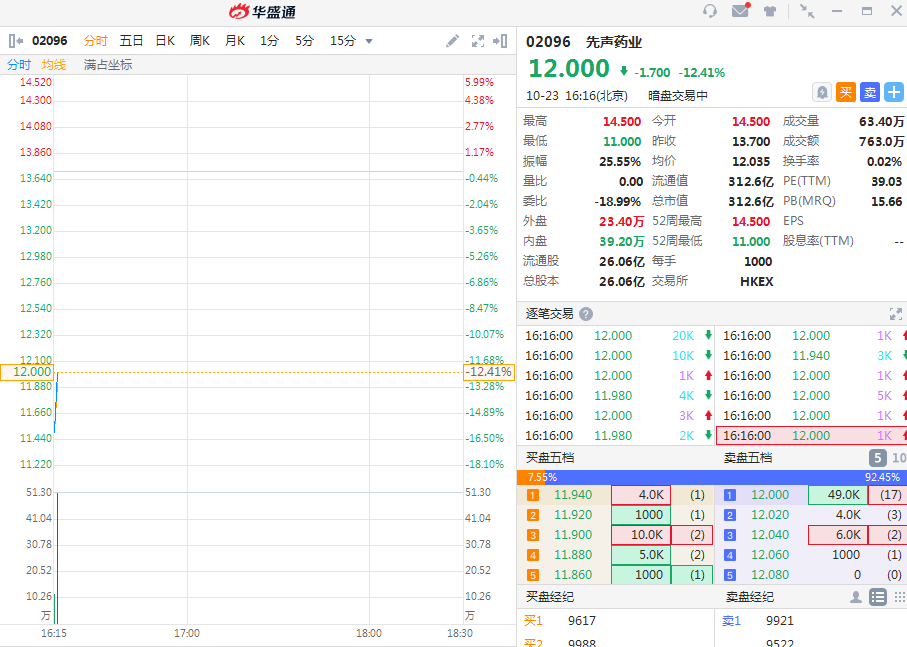Screen dimensions: 907x647
Task: Collapse the left panel via arrow
Action: click(15, 41)
